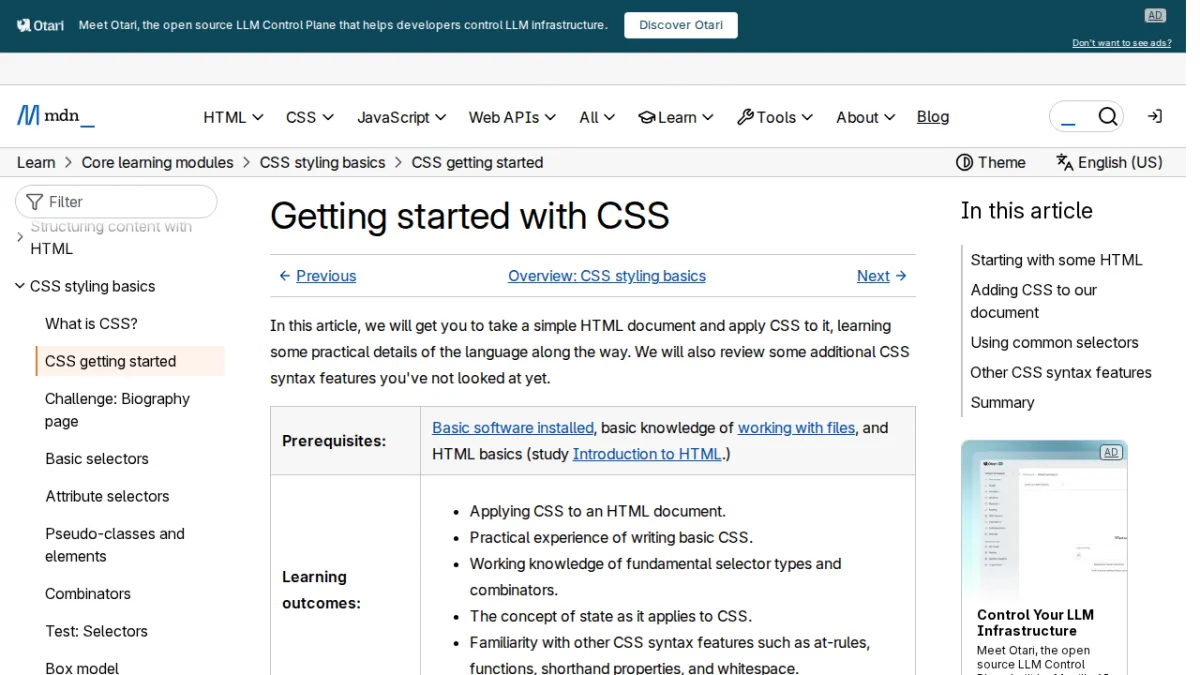Image resolution: width=1200 pixels, height=675 pixels.
Task: Click the log in arrow icon
Action: coord(1155,117)
